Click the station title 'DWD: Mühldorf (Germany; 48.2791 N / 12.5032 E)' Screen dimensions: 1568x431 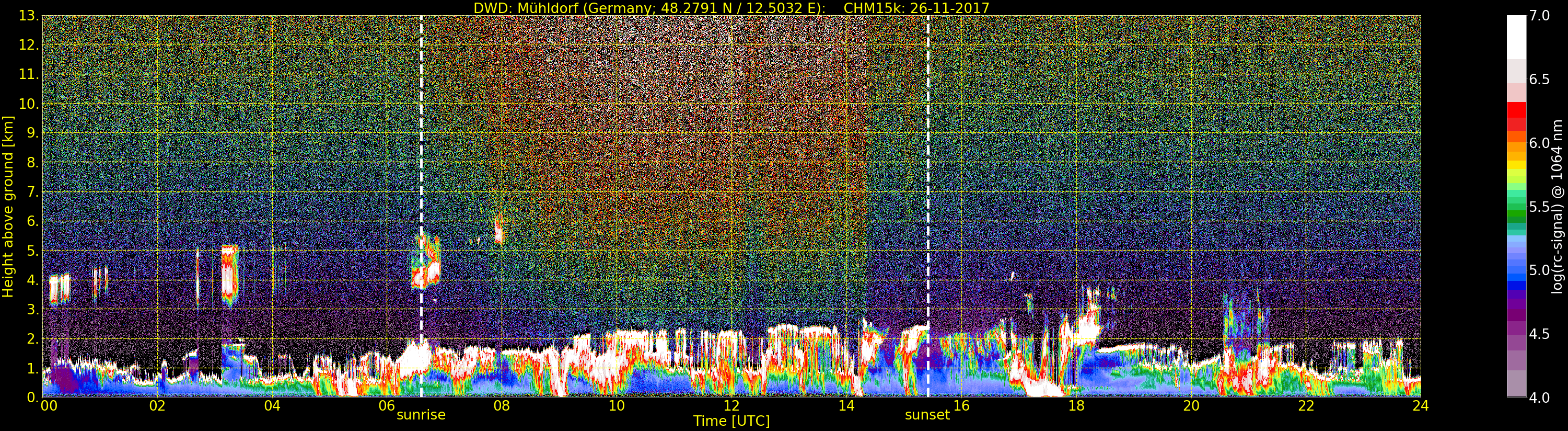point(649,8)
